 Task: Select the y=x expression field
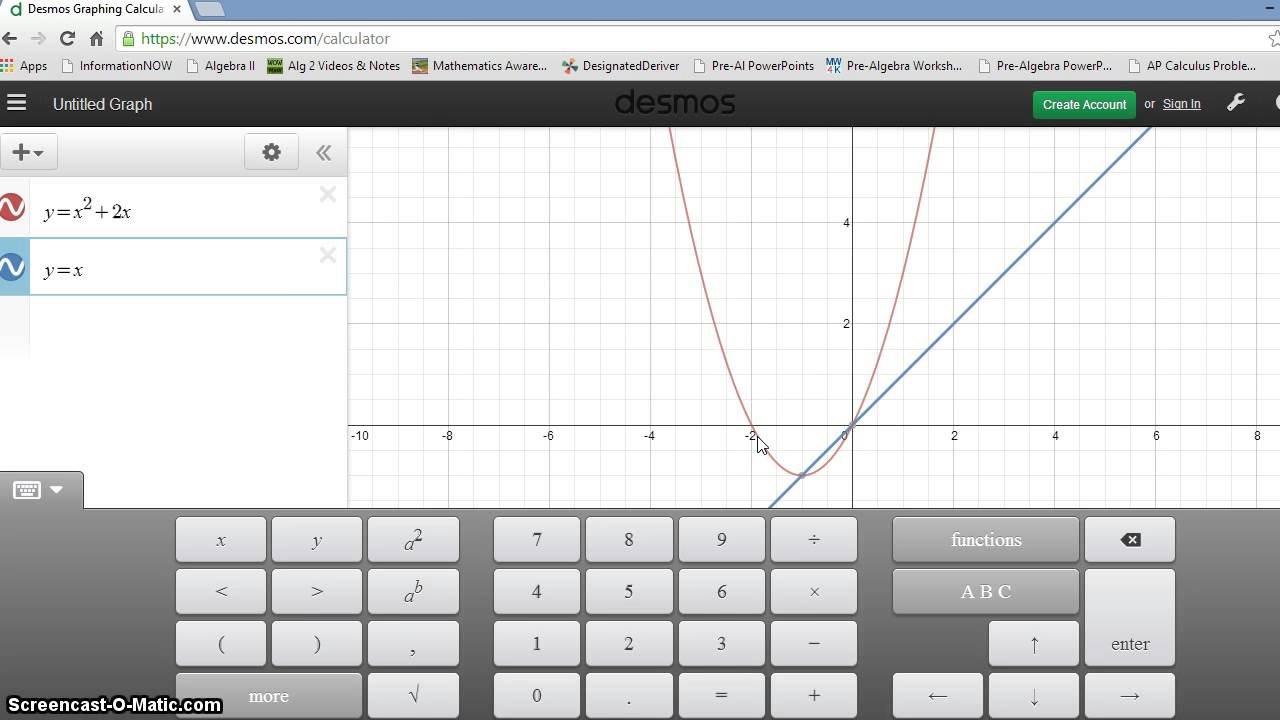coord(188,267)
